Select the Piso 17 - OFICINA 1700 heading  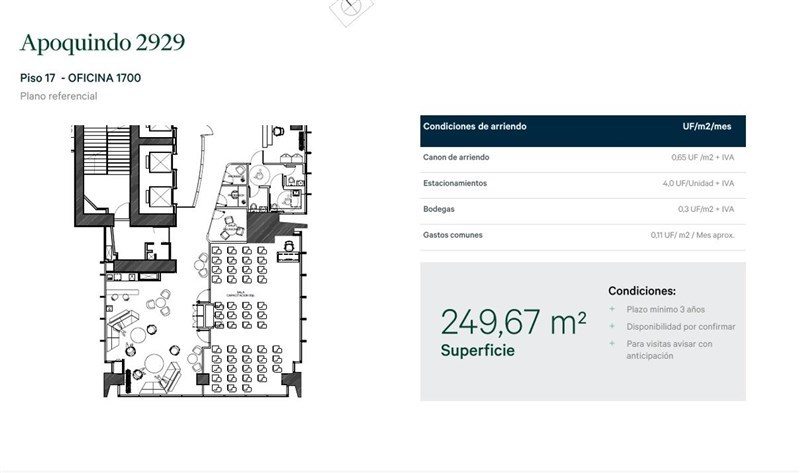tap(81, 78)
